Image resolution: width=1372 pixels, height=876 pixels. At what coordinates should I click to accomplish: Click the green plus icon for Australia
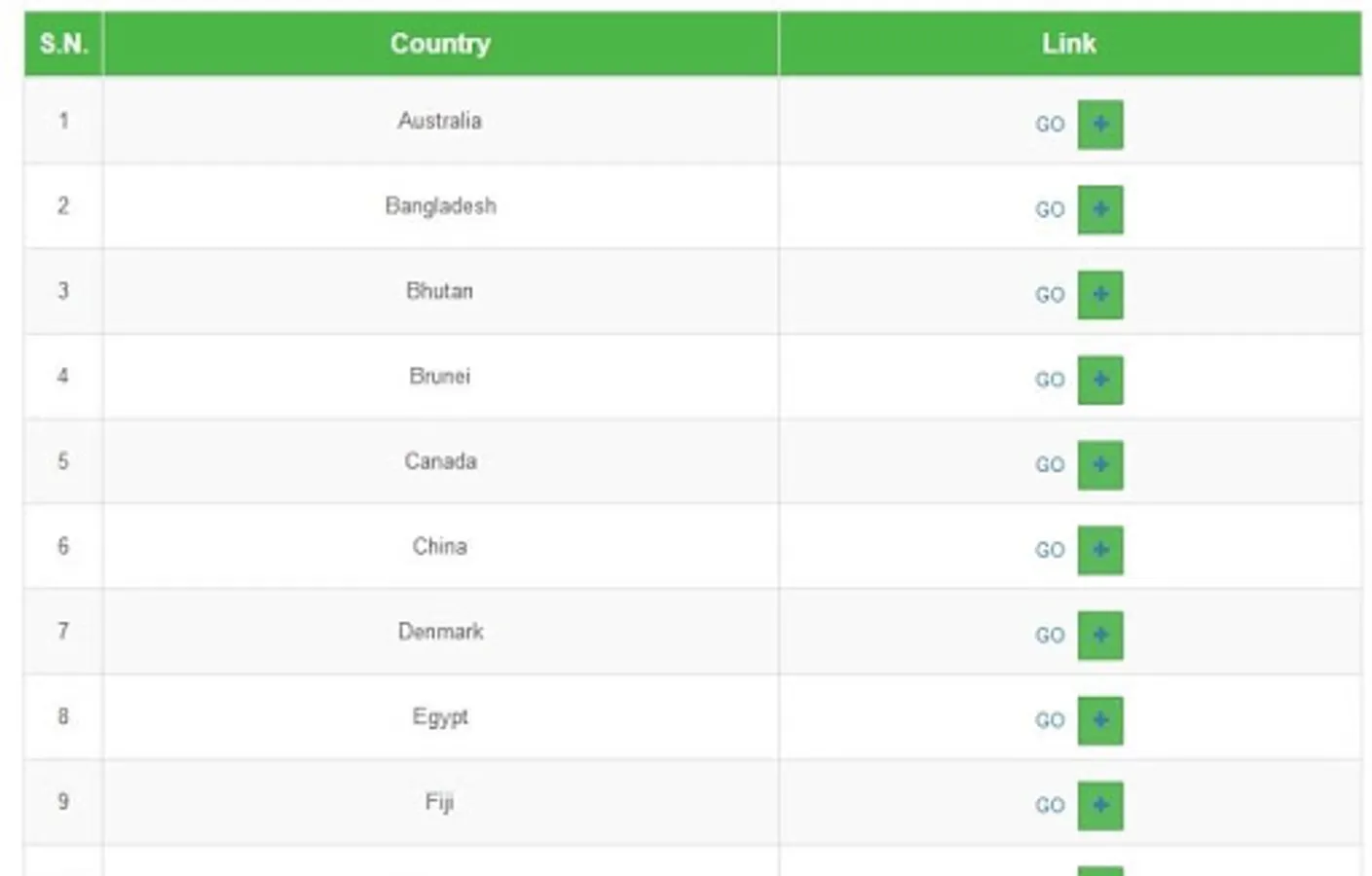[x=1099, y=125]
